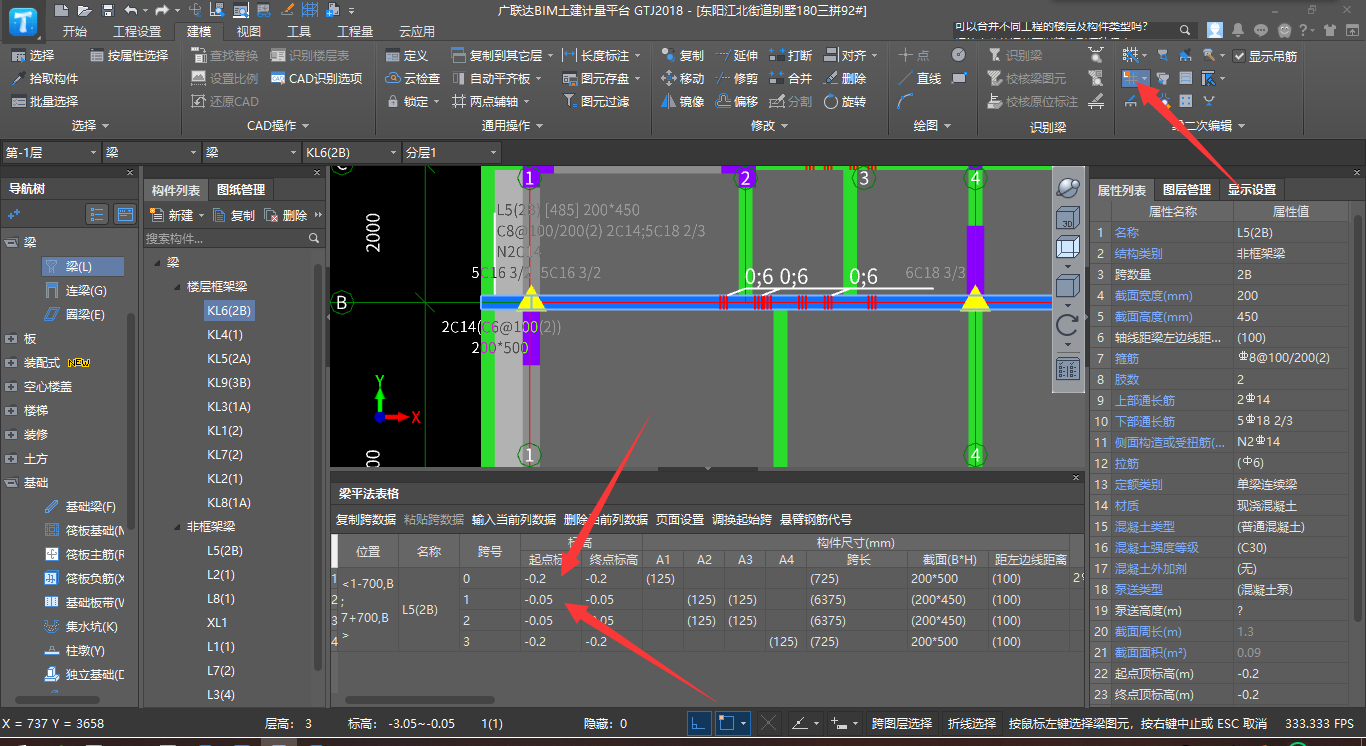The image size is (1366, 746).
Task: Switch to the 图纸管理 tab
Action: [240, 190]
